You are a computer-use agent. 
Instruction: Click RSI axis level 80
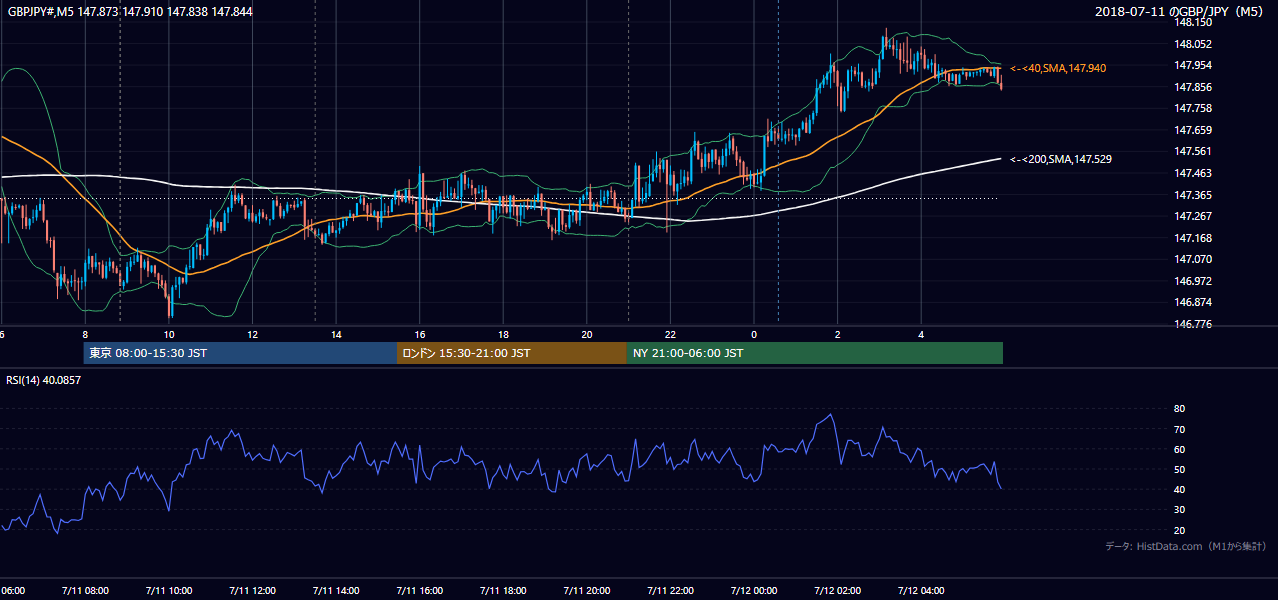1179,409
